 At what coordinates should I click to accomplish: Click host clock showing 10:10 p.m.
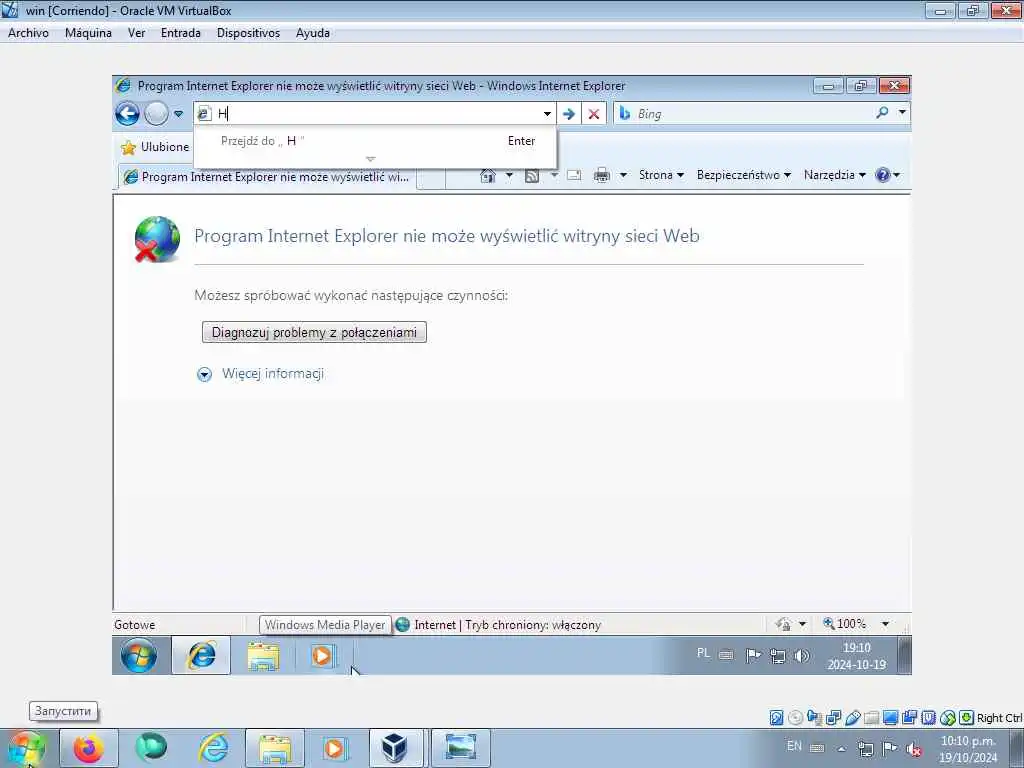(968, 749)
